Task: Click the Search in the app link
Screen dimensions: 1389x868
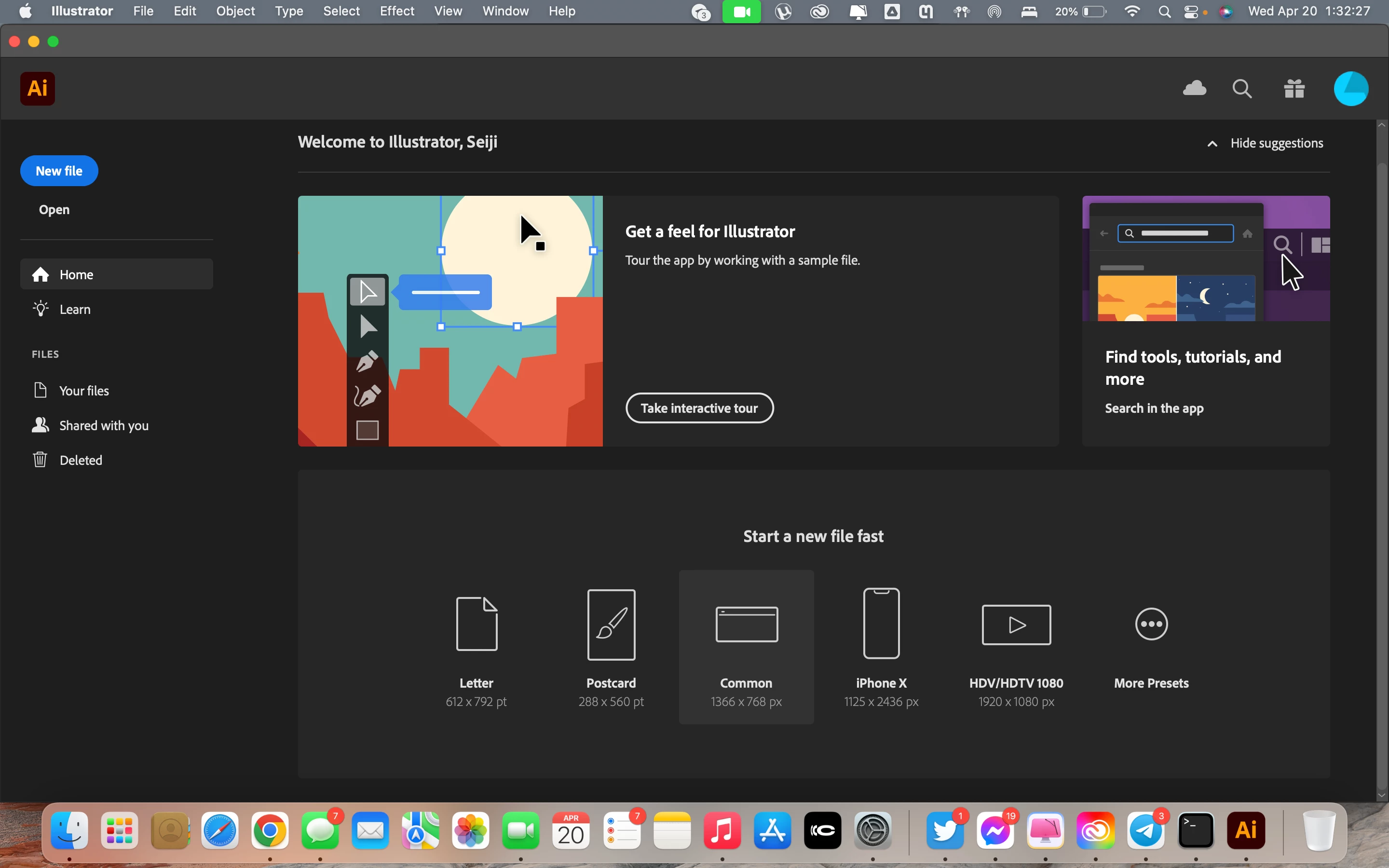Action: pos(1154,408)
